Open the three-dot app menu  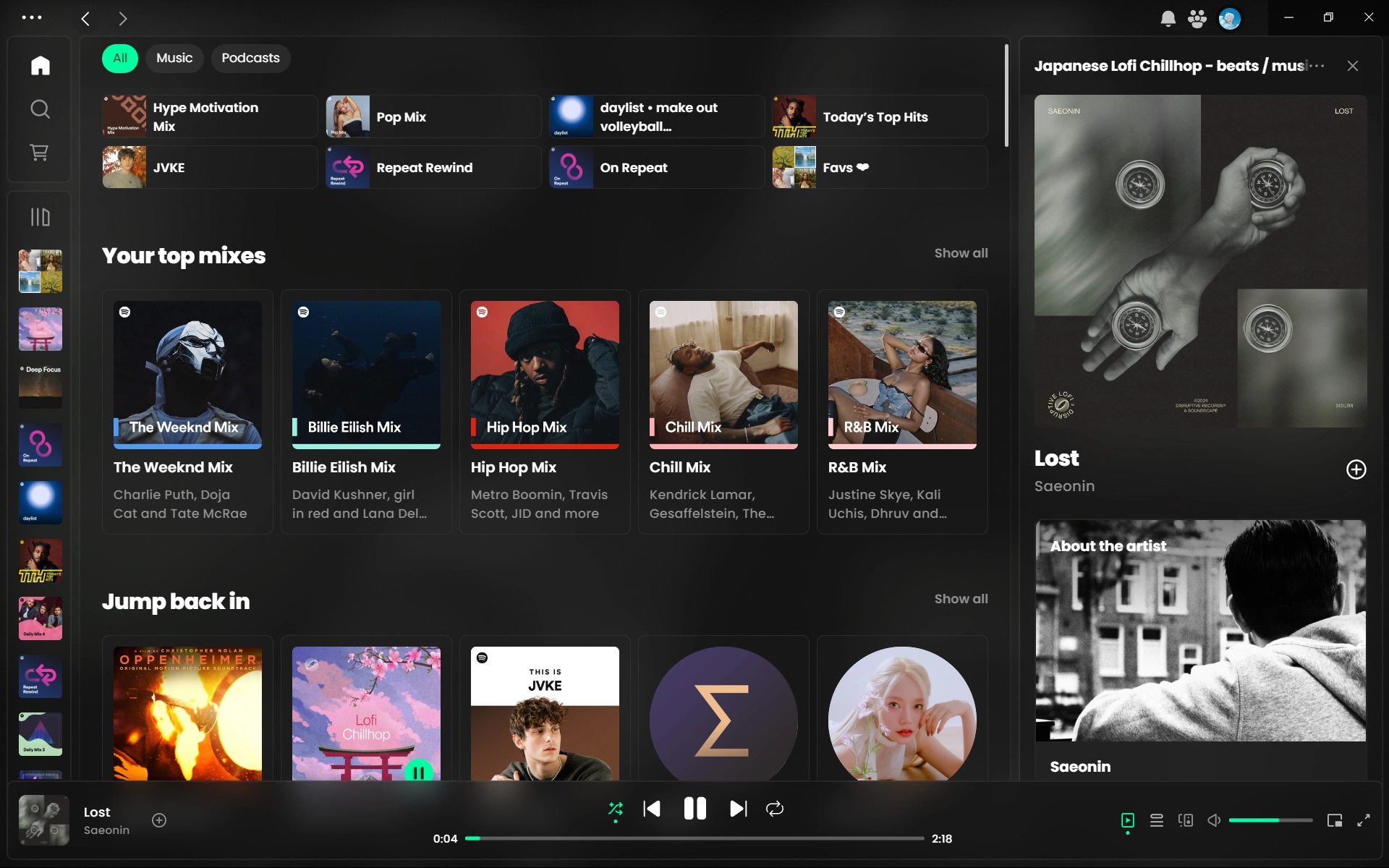click(32, 17)
